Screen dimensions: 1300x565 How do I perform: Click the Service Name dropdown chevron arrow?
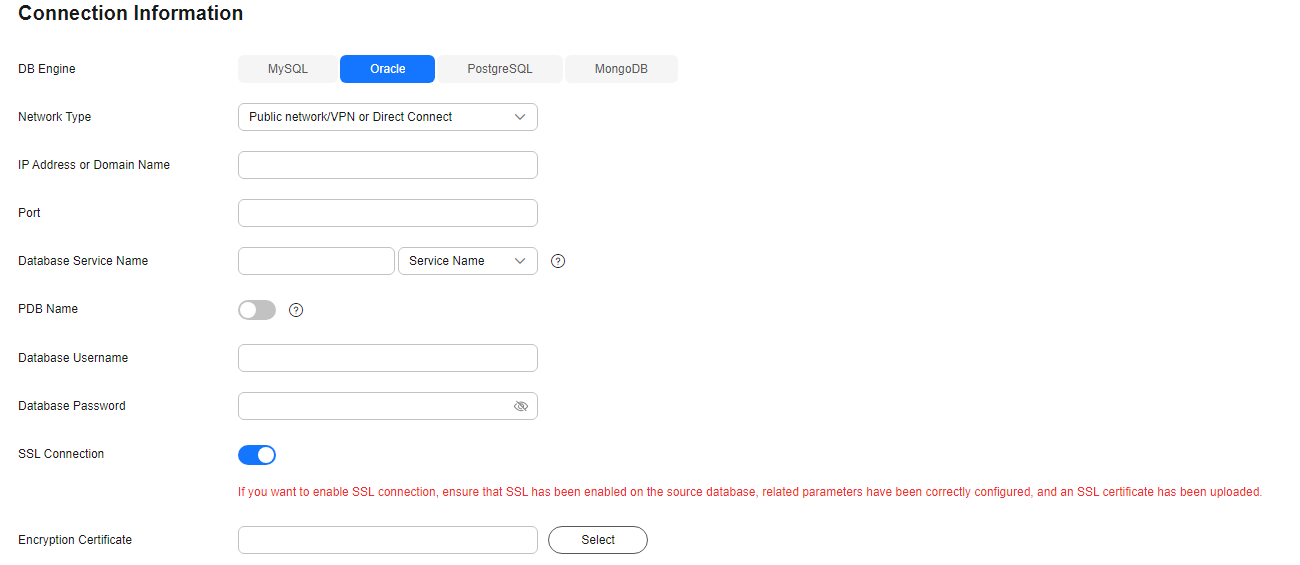click(x=520, y=261)
